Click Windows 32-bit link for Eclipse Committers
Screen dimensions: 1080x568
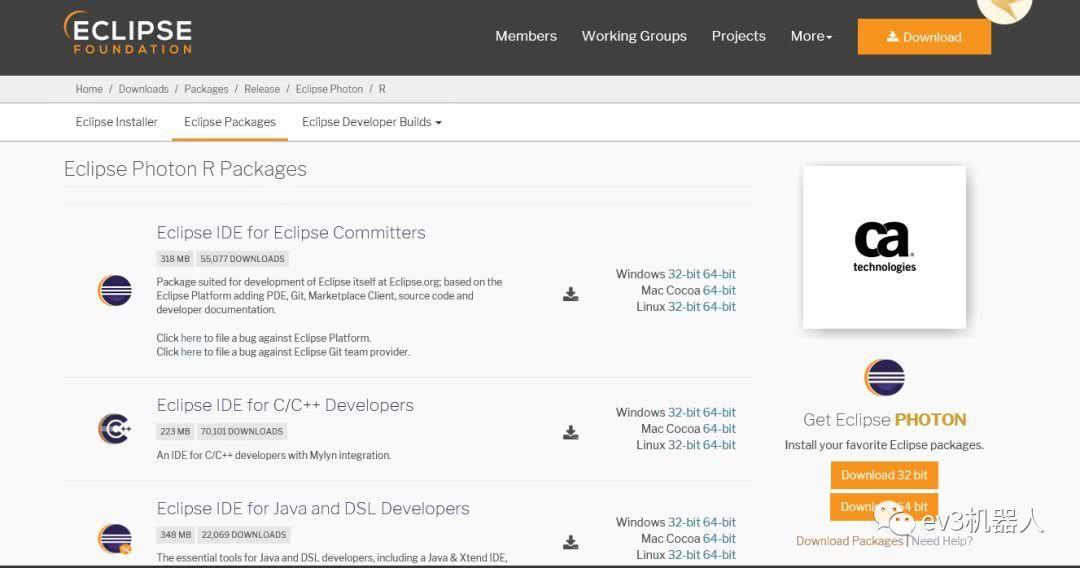(684, 274)
